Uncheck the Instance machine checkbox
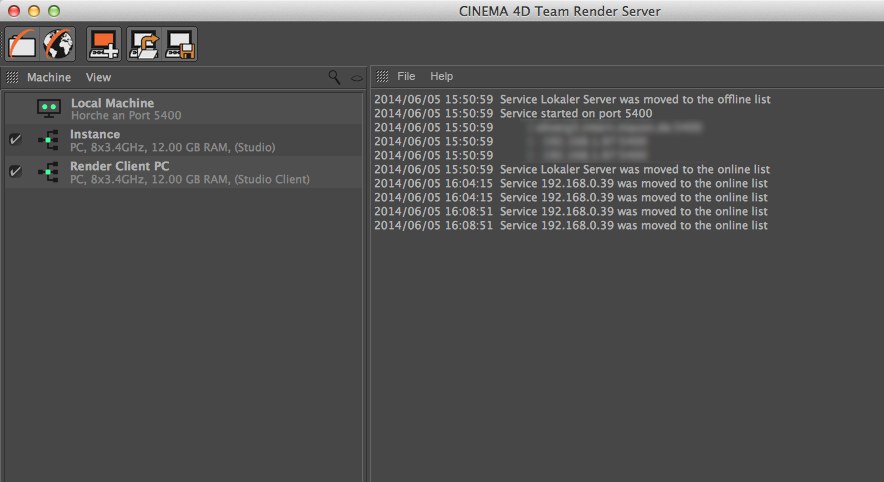Screen dimensions: 884x482 (15, 140)
